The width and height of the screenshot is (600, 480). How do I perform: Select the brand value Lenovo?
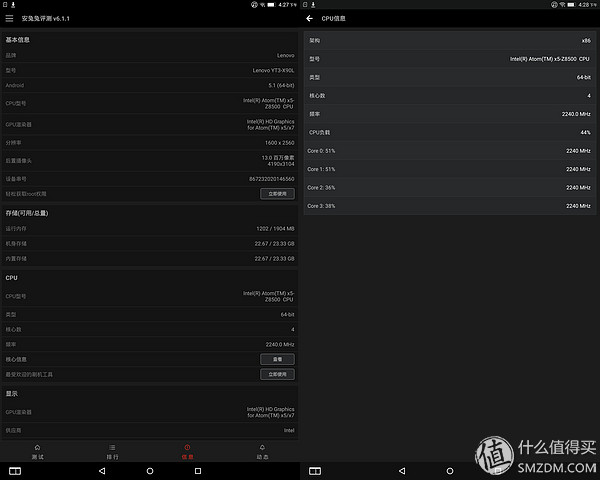click(285, 56)
